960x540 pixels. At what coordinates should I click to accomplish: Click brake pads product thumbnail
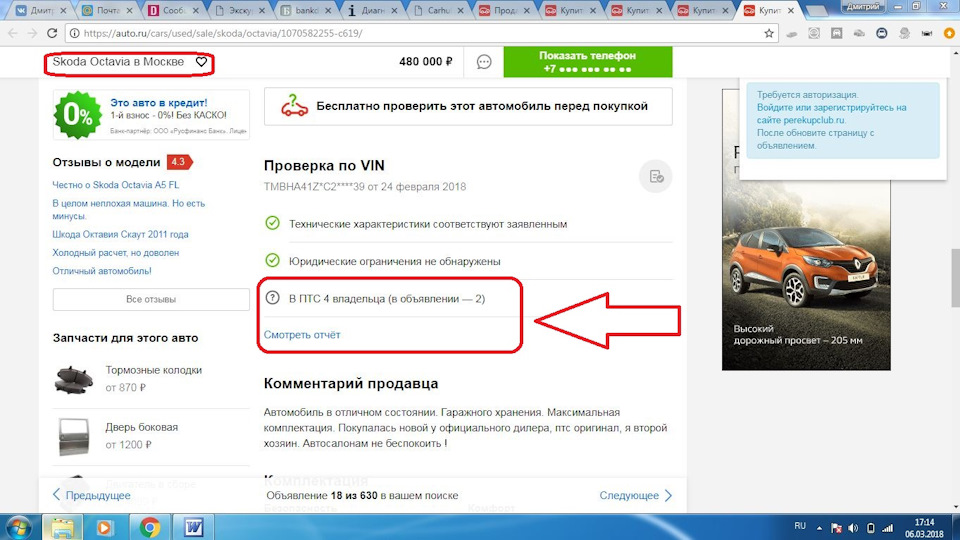point(74,379)
